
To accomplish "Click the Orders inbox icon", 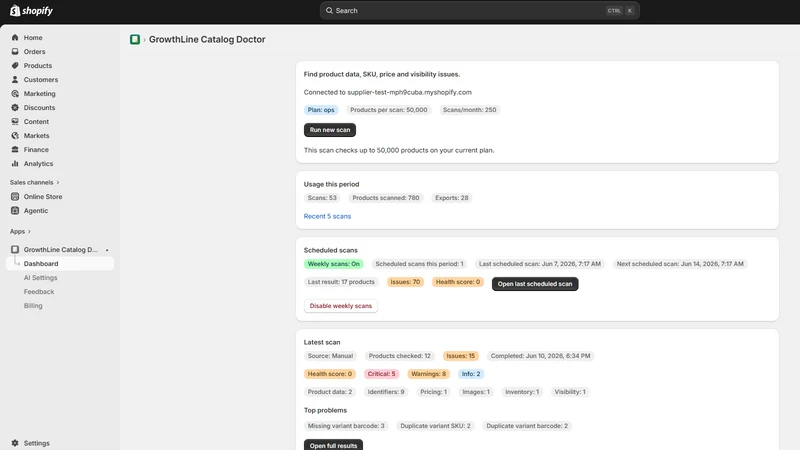I will [x=15, y=52].
